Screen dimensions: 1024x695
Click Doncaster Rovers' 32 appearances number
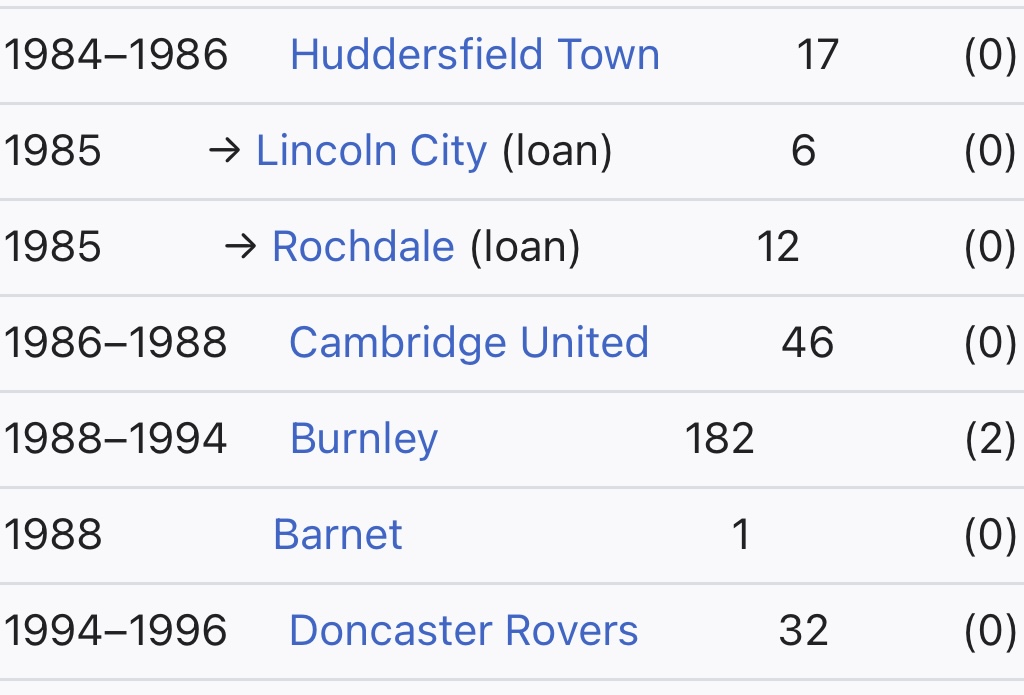coord(803,631)
